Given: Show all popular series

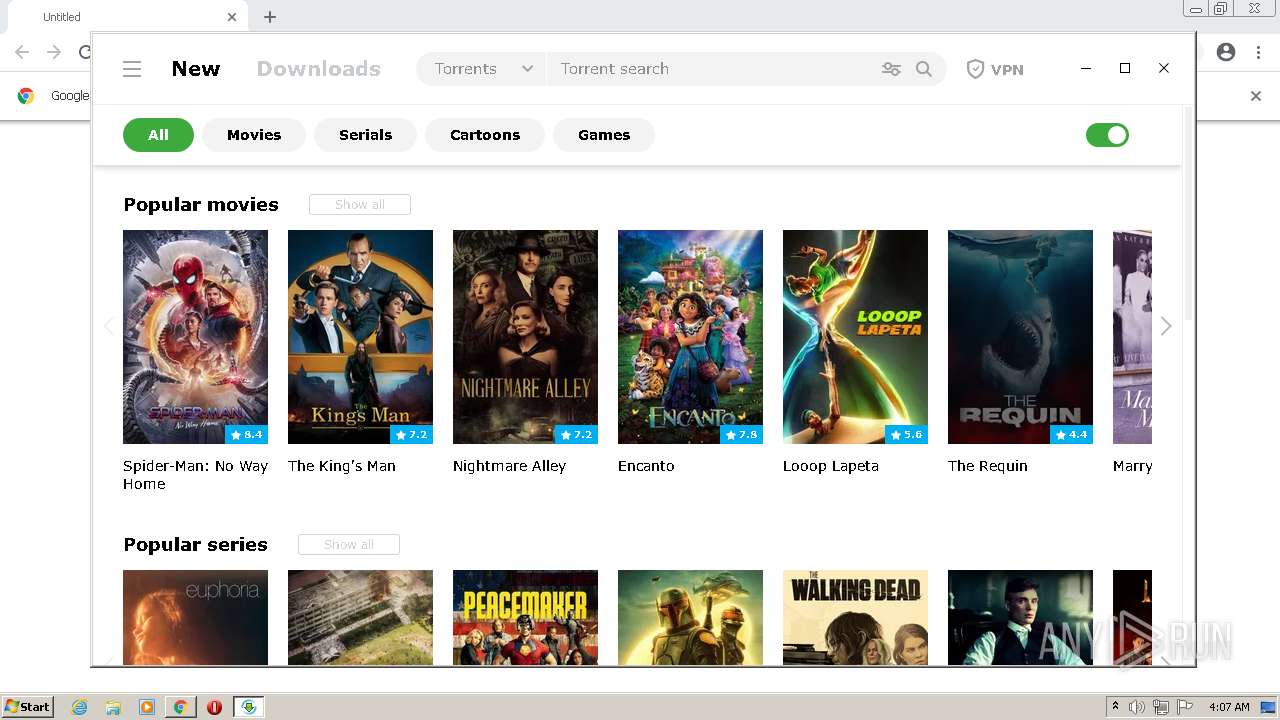Looking at the screenshot, I should [x=349, y=544].
